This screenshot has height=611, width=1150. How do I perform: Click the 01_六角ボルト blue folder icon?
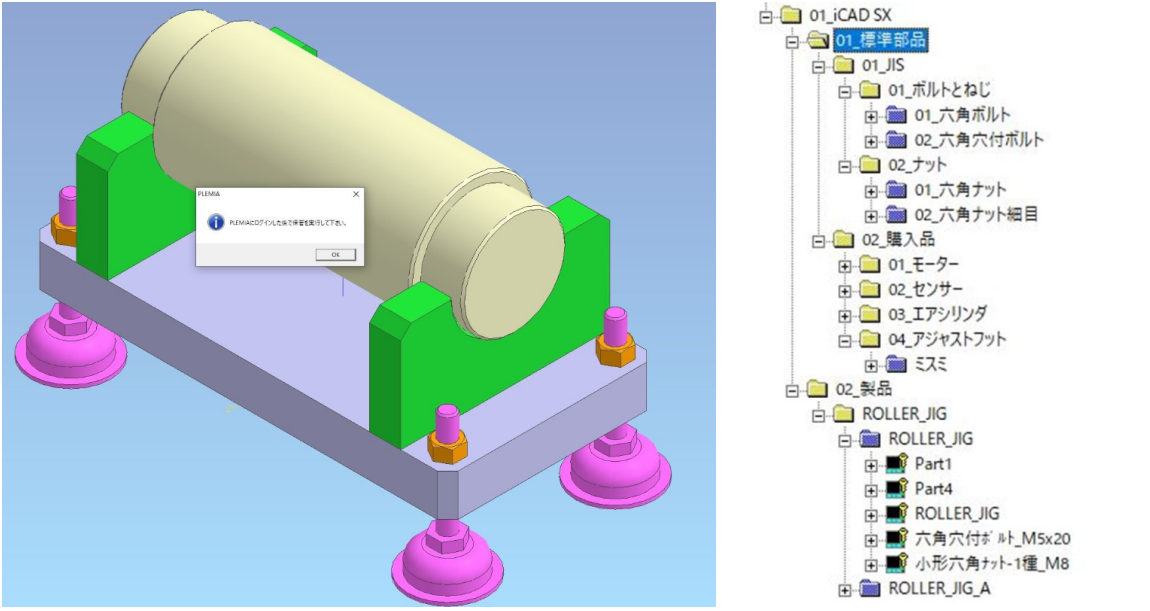tap(896, 115)
